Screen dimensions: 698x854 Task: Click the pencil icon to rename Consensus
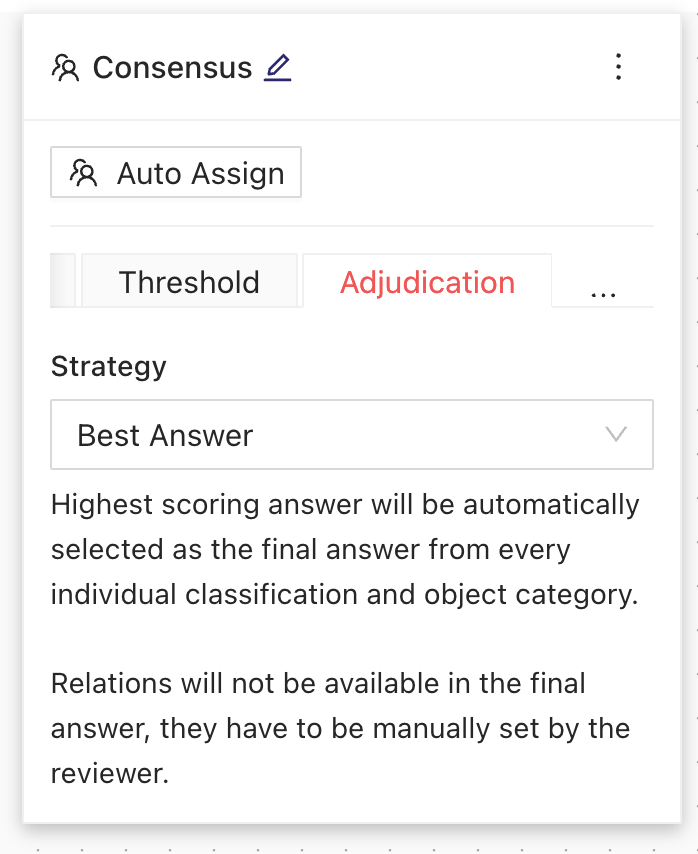[x=278, y=68]
